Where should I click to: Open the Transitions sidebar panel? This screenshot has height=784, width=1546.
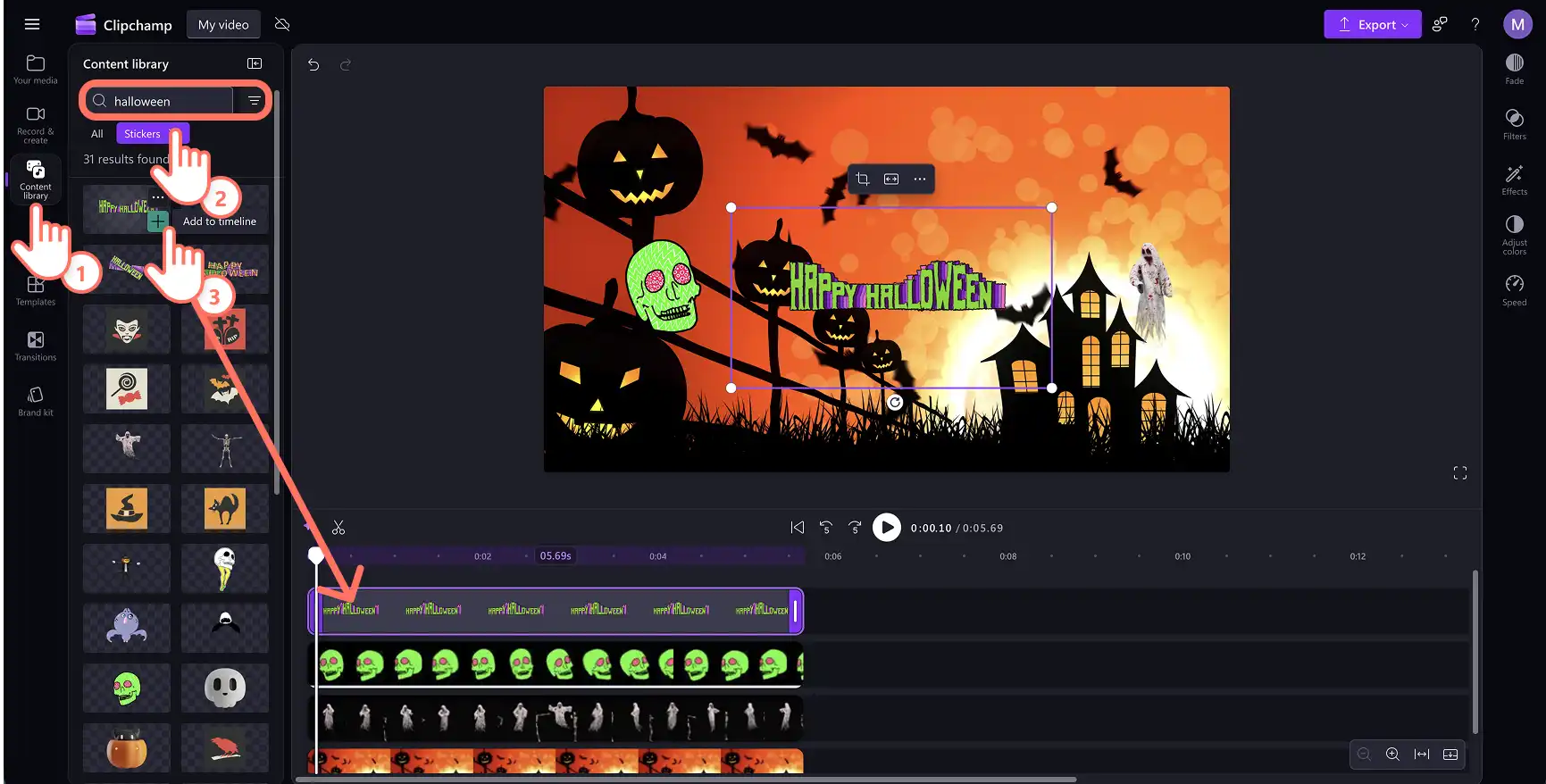pyautogui.click(x=35, y=346)
